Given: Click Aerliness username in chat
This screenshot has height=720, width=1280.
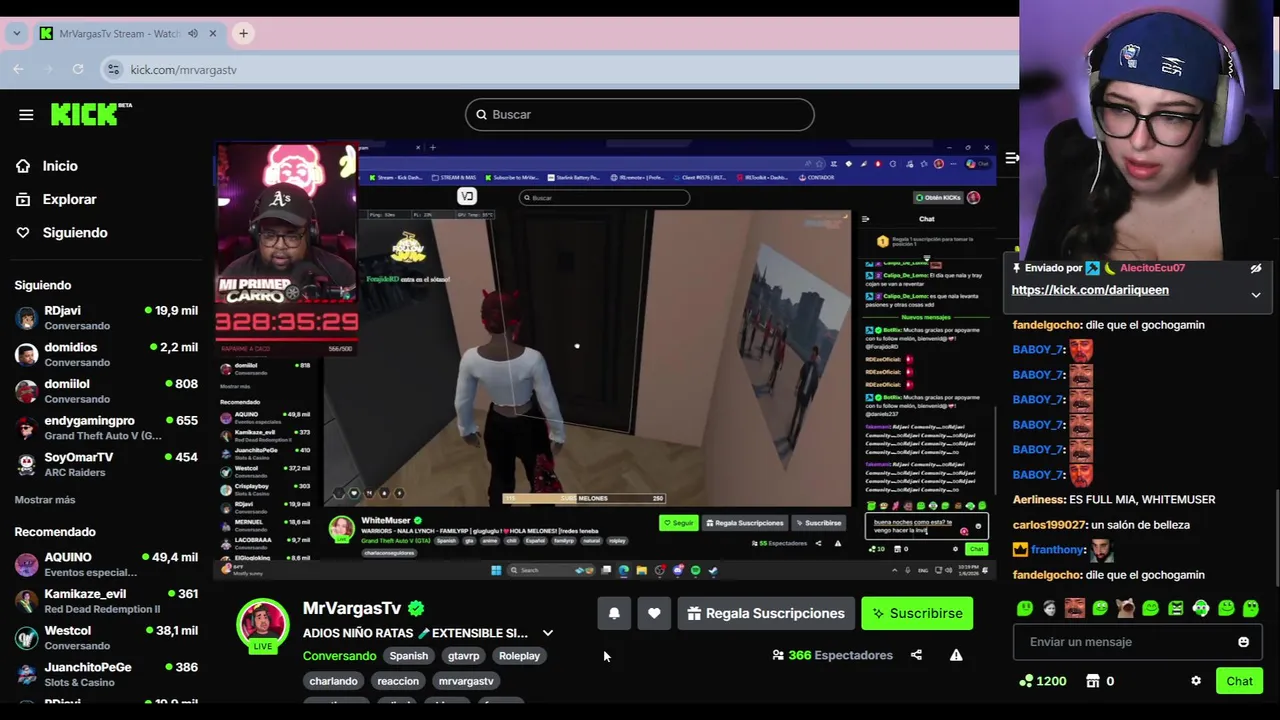Looking at the screenshot, I should (x=1038, y=500).
